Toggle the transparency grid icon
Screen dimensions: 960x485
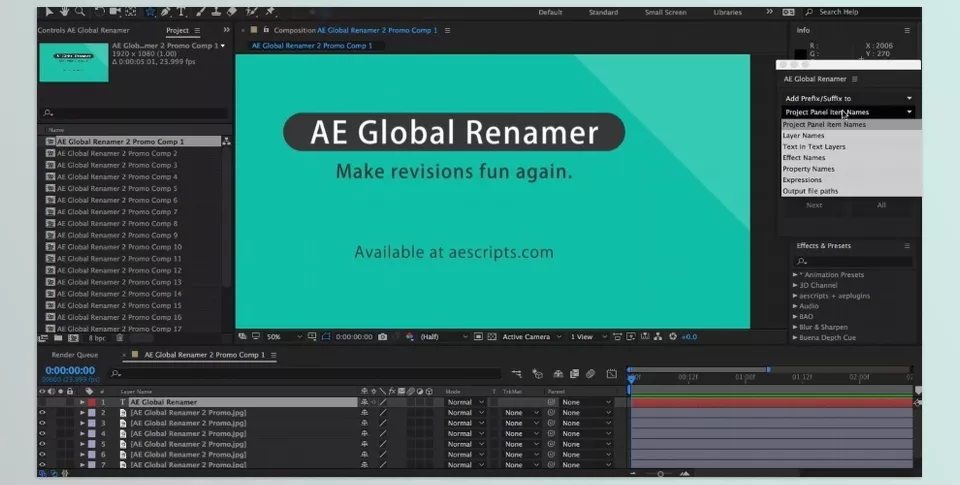click(x=492, y=337)
